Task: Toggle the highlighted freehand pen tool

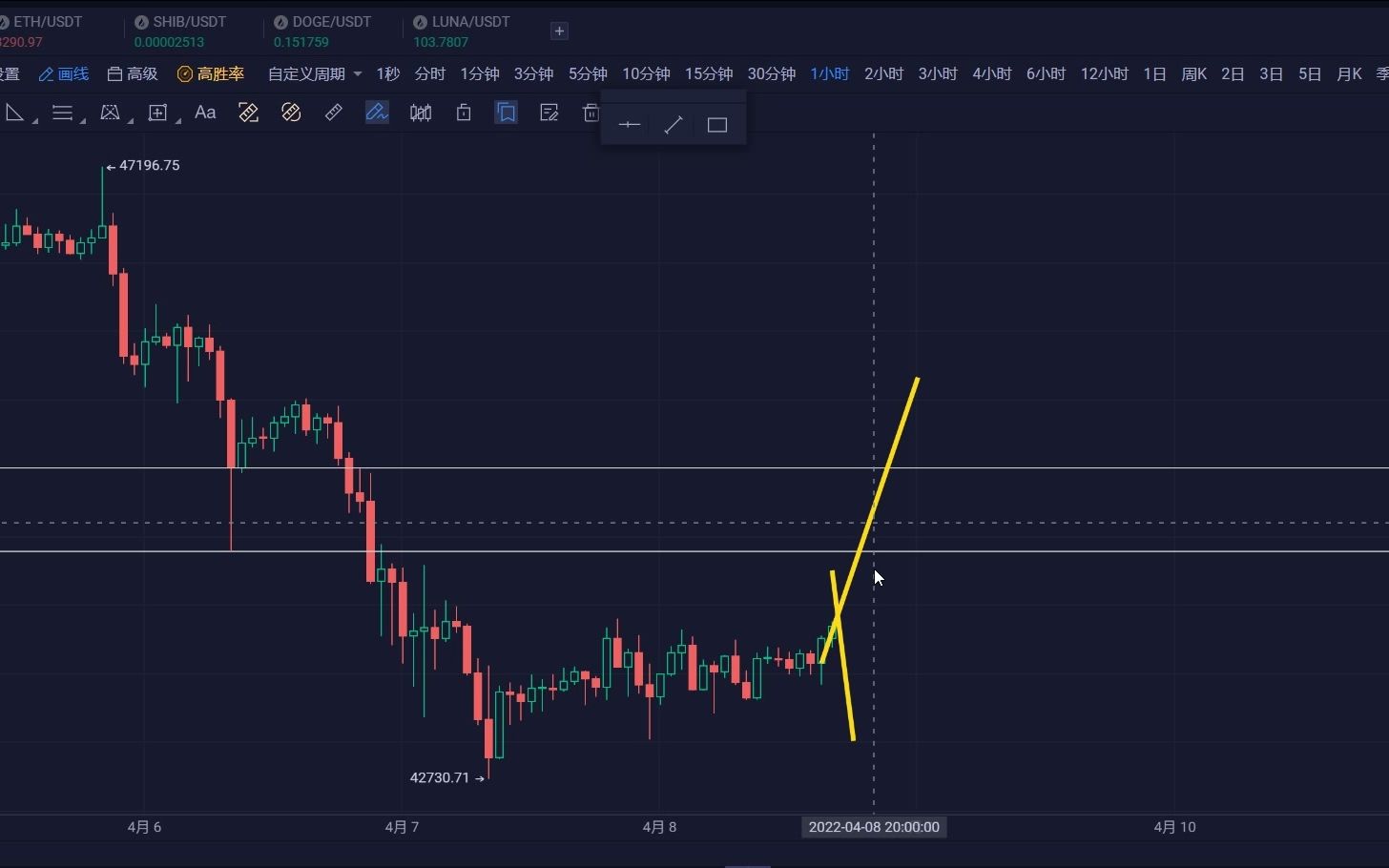Action: pyautogui.click(x=377, y=113)
